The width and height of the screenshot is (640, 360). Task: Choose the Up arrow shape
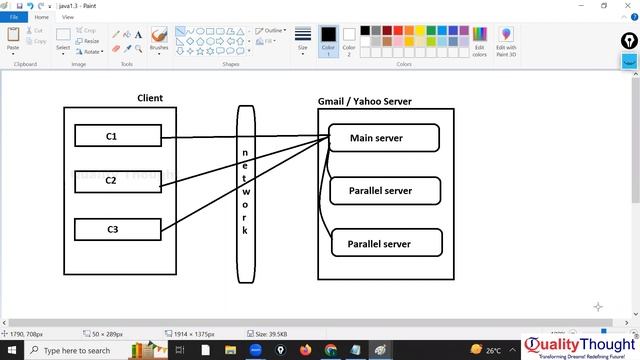click(240, 41)
